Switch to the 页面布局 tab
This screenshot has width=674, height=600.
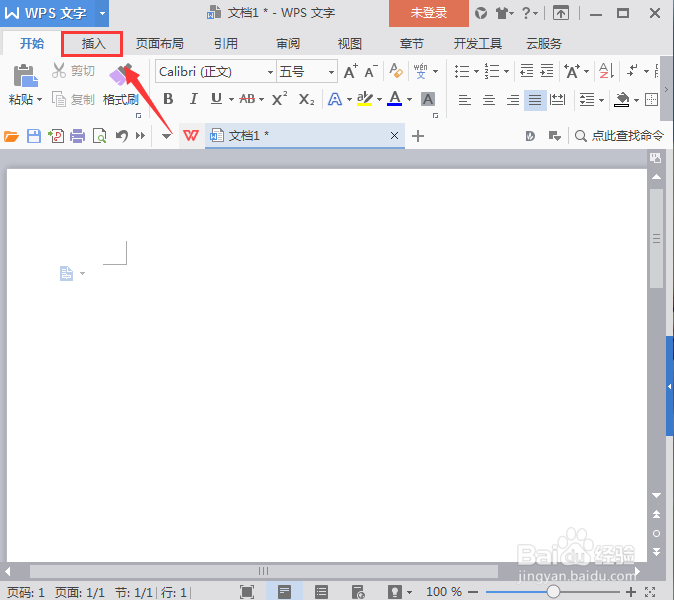159,43
